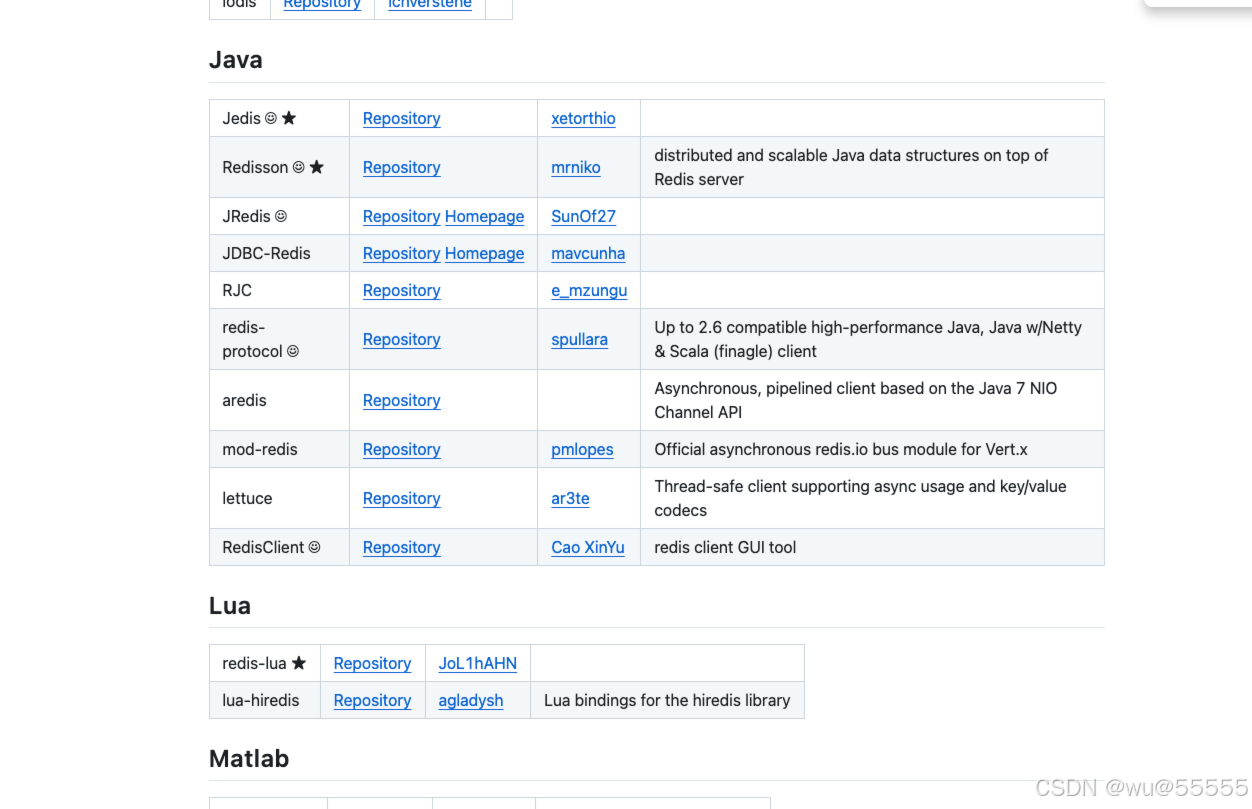Open author link mavcunha
Image resolution: width=1252 pixels, height=809 pixels.
(x=588, y=253)
